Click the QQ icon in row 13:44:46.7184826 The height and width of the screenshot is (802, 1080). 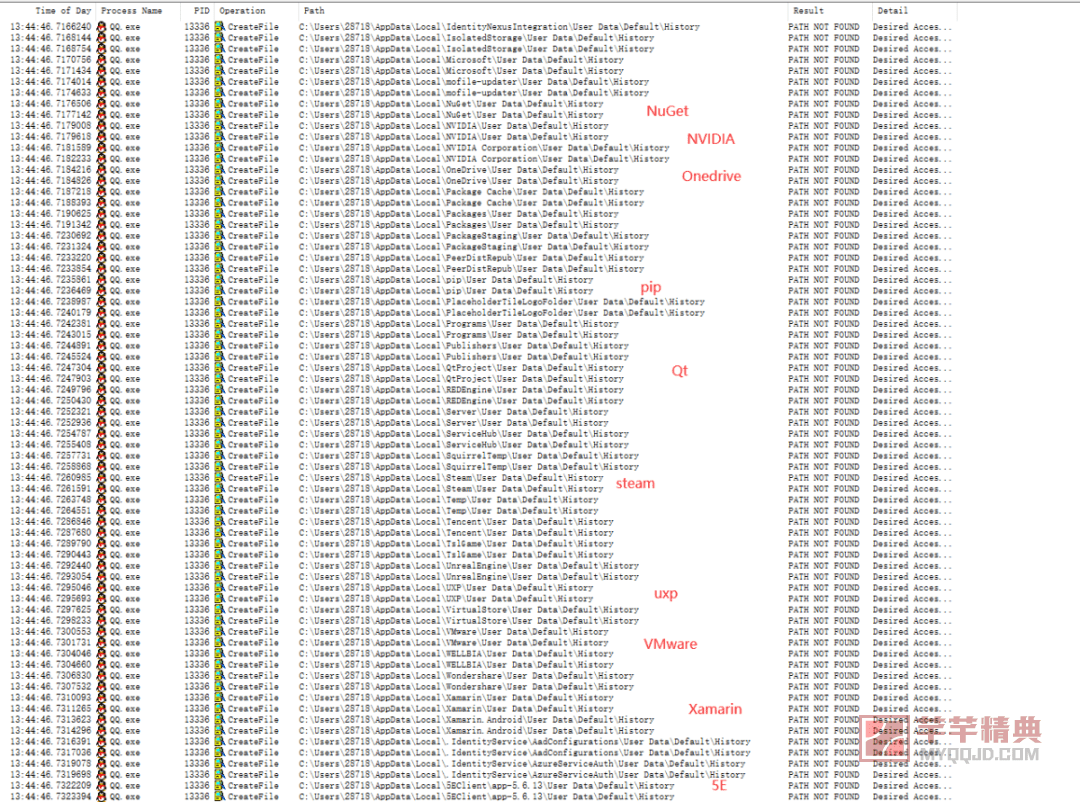(x=102, y=181)
